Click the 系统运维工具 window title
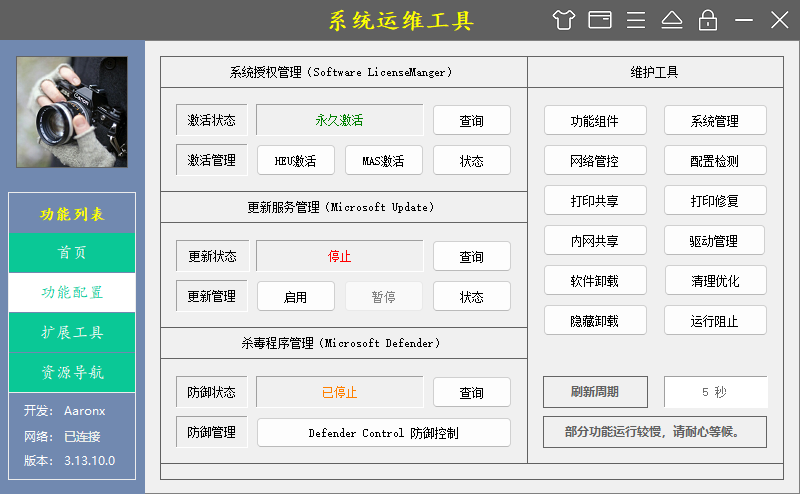This screenshot has height=494, width=800. pos(401,21)
